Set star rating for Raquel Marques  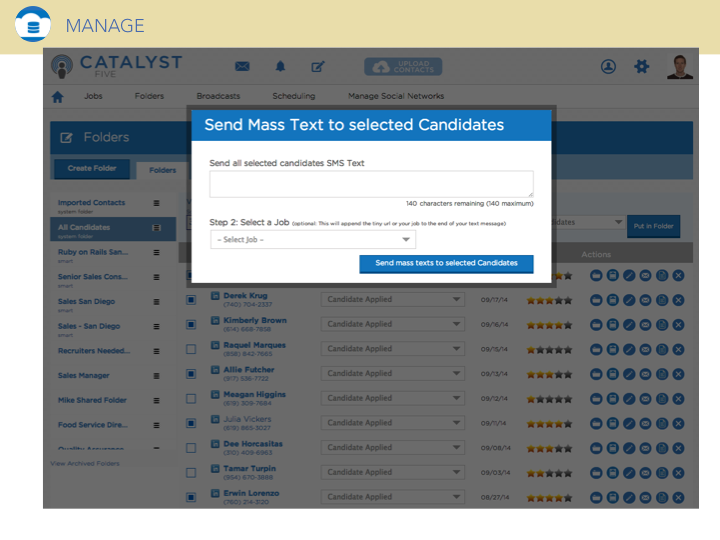pyautogui.click(x=549, y=349)
